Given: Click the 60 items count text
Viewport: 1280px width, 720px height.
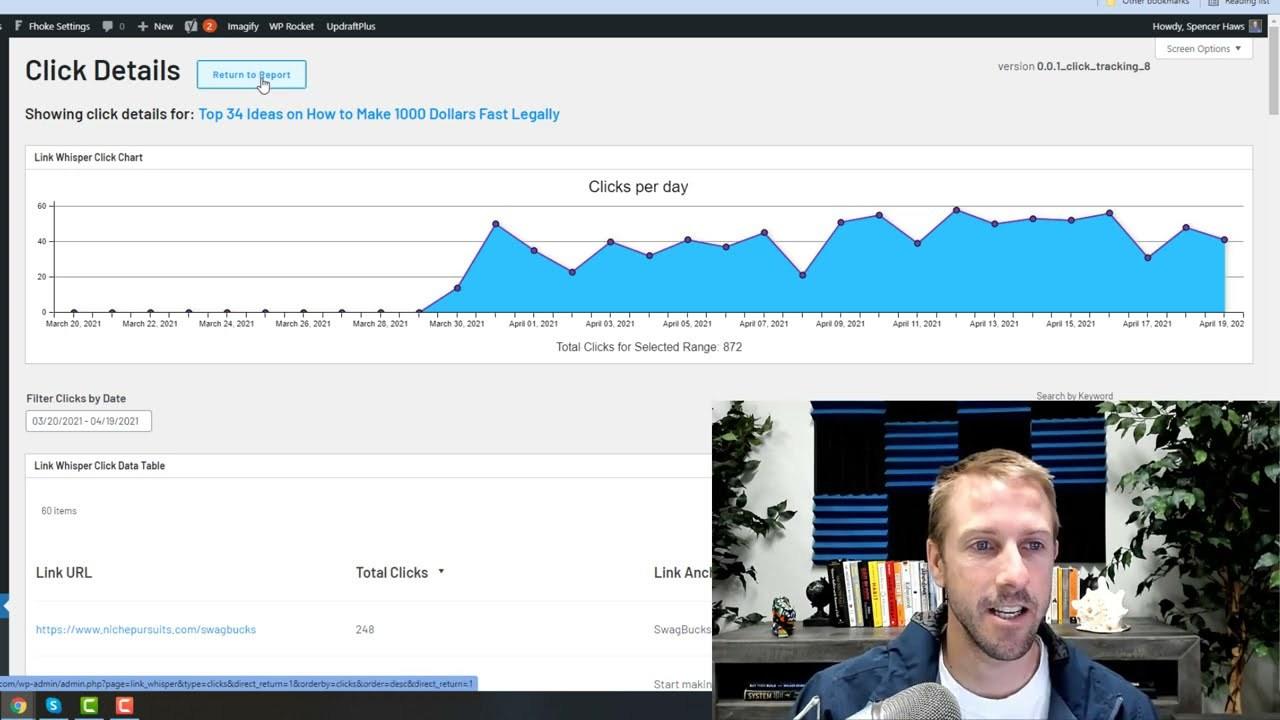Looking at the screenshot, I should [59, 511].
